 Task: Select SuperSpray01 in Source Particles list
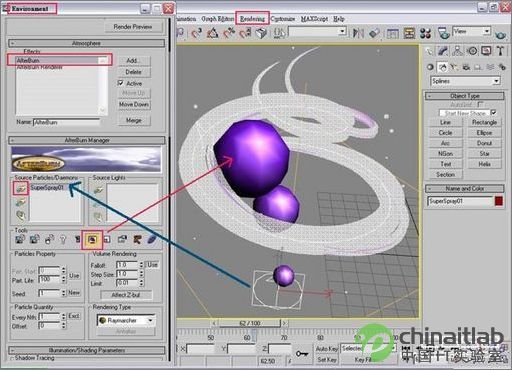coord(47,187)
